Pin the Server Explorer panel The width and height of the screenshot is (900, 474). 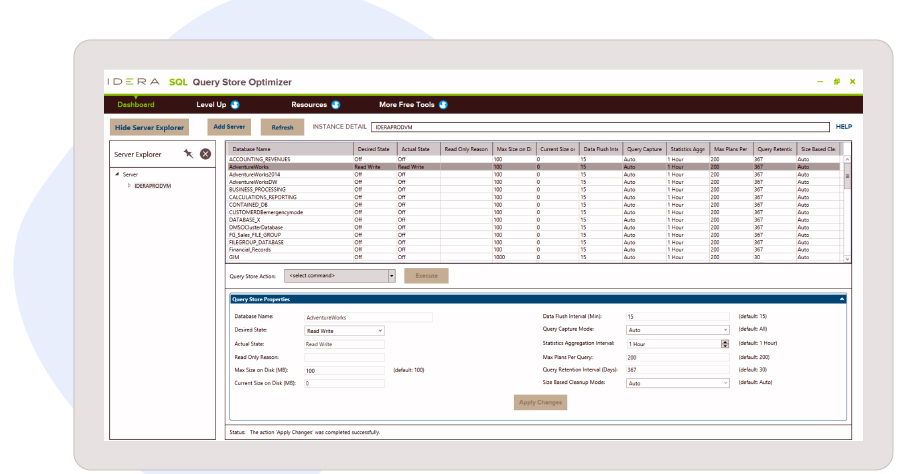point(188,153)
